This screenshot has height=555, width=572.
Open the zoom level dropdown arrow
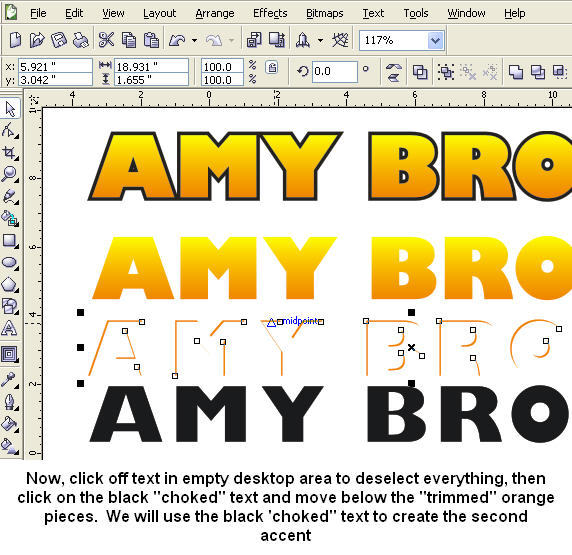pyautogui.click(x=435, y=40)
